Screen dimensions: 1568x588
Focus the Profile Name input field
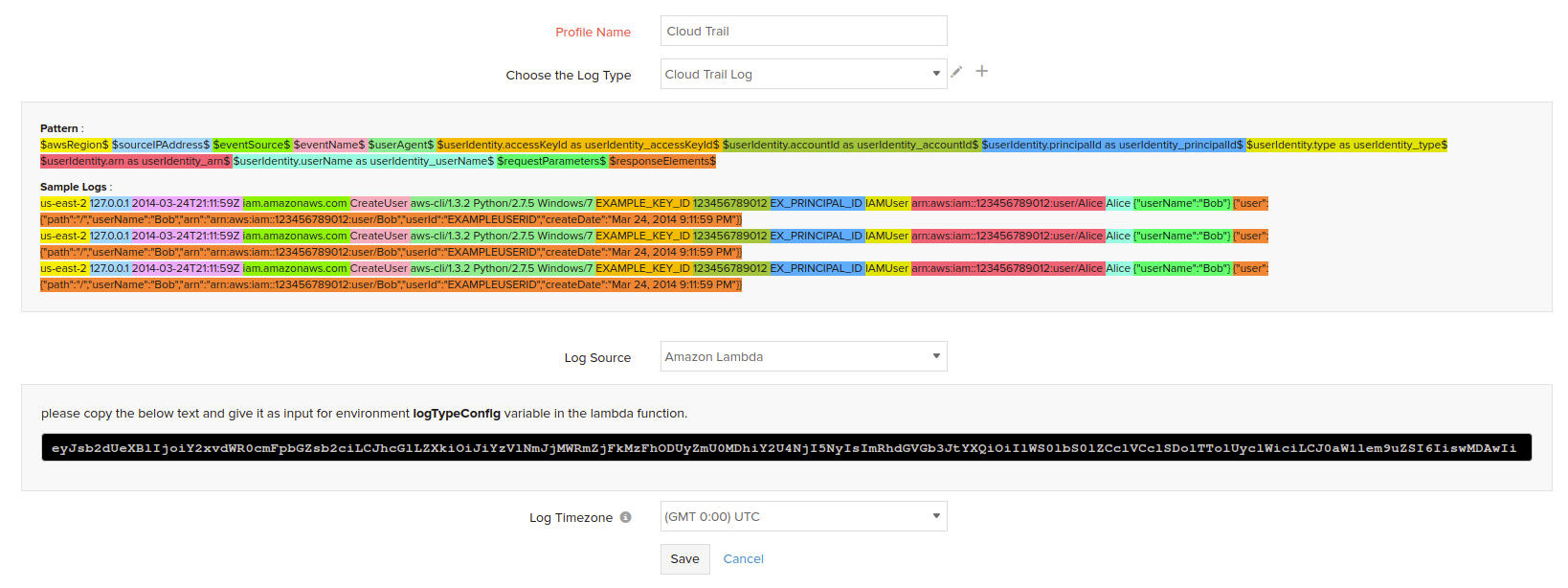pos(803,31)
